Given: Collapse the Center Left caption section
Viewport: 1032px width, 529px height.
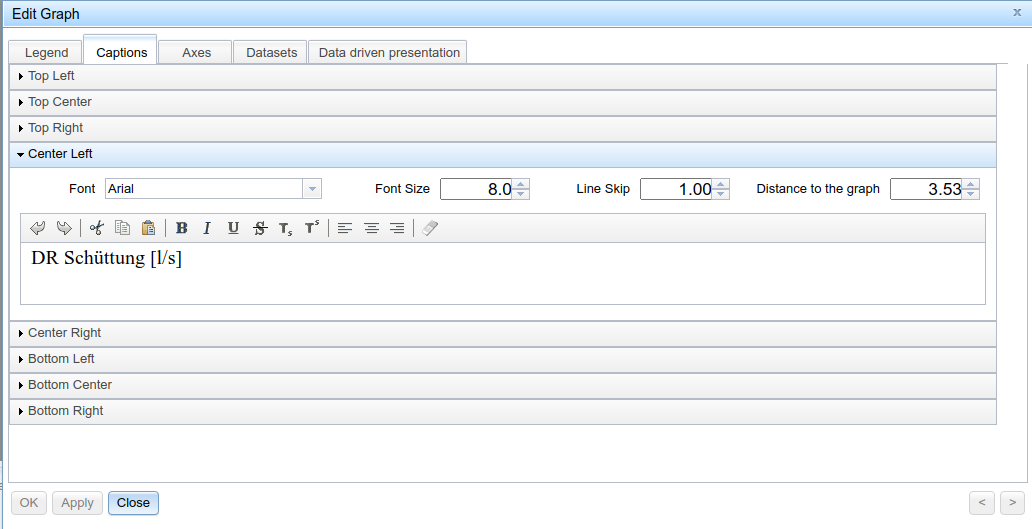Looking at the screenshot, I should (60, 154).
